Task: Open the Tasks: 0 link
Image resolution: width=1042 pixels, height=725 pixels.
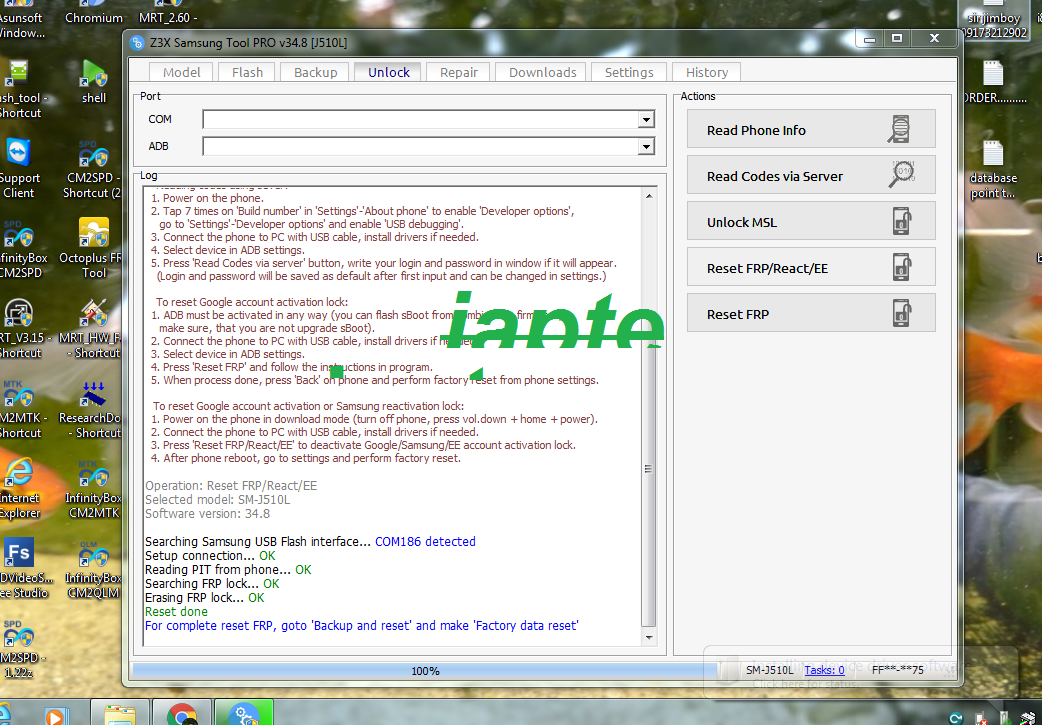Action: coord(824,670)
